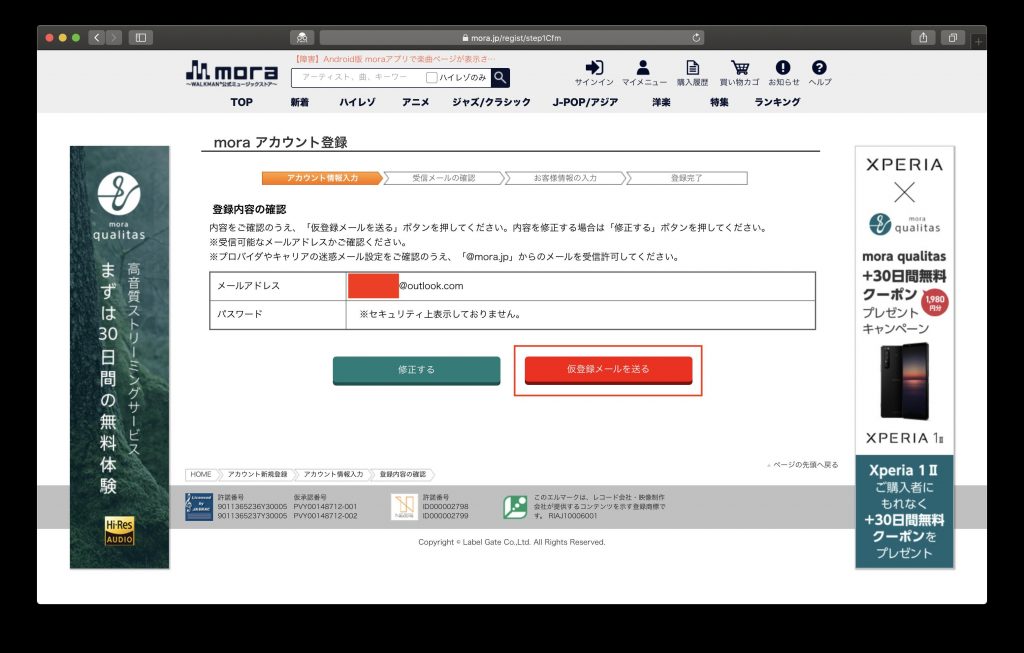Viewport: 1024px width, 653px height.
Task: Click the search magnifier button
Action: pos(500,78)
